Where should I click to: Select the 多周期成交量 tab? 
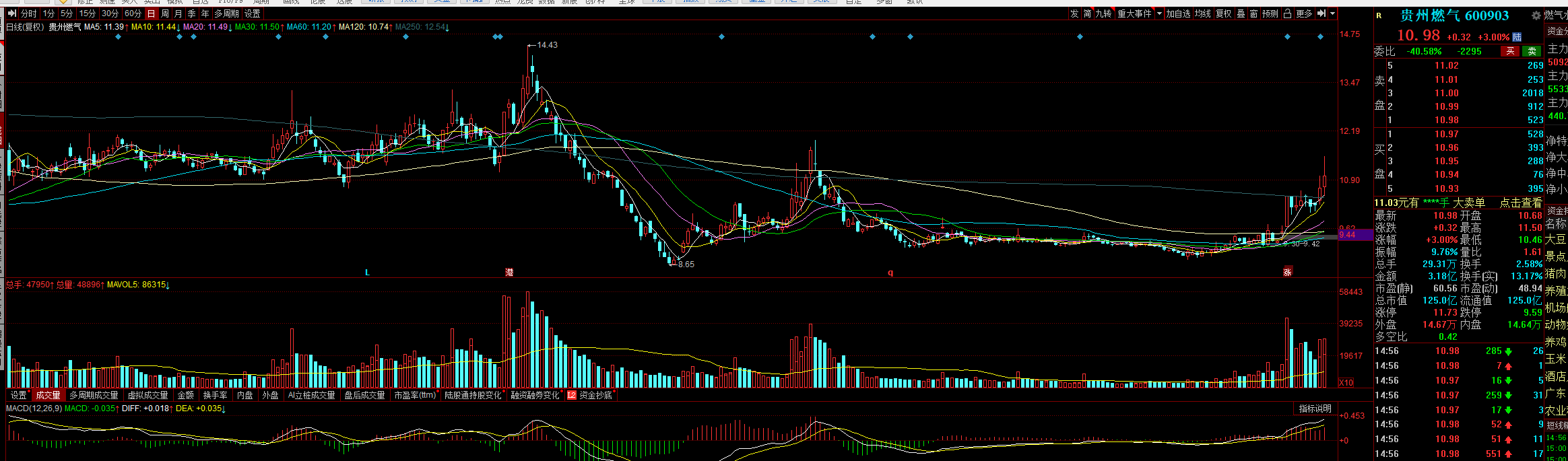94,395
